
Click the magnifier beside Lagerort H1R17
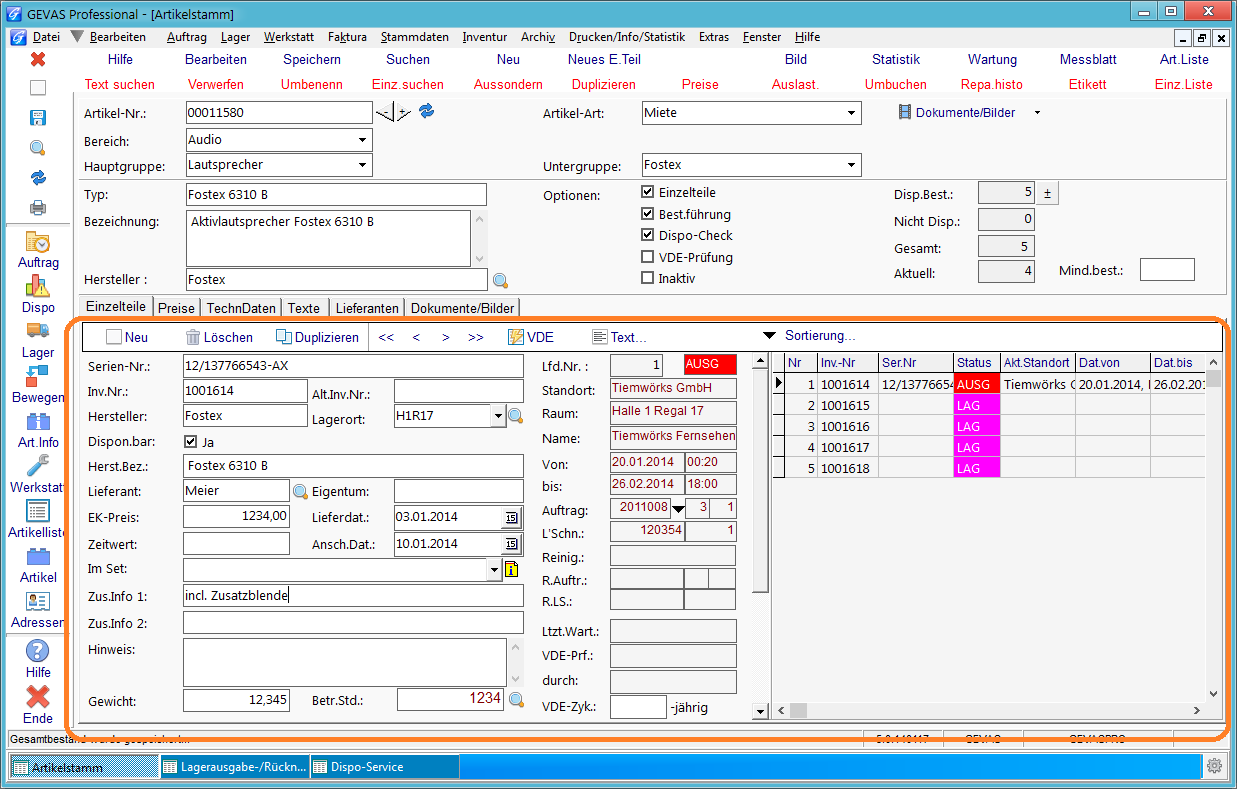click(515, 415)
